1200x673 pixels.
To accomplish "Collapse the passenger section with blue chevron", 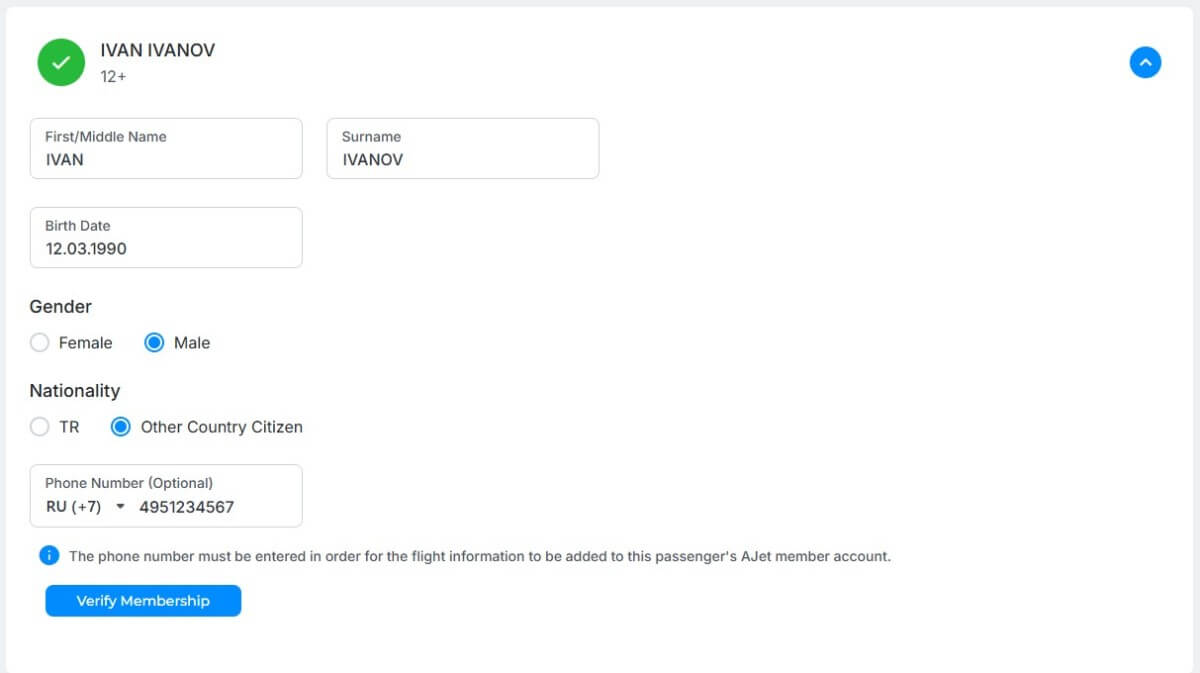I will pos(1145,62).
